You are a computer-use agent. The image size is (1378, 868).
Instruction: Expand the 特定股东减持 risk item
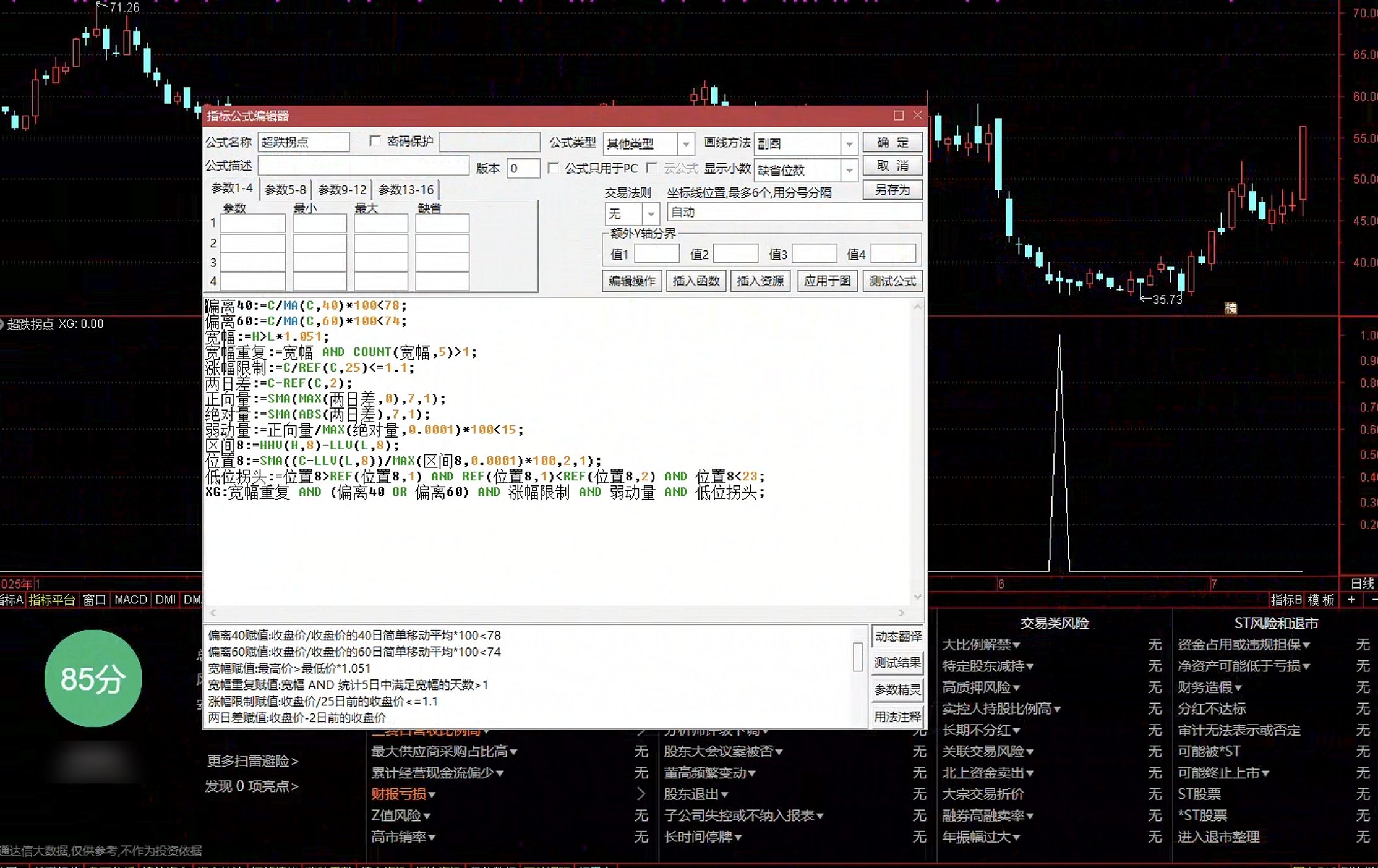tap(988, 666)
